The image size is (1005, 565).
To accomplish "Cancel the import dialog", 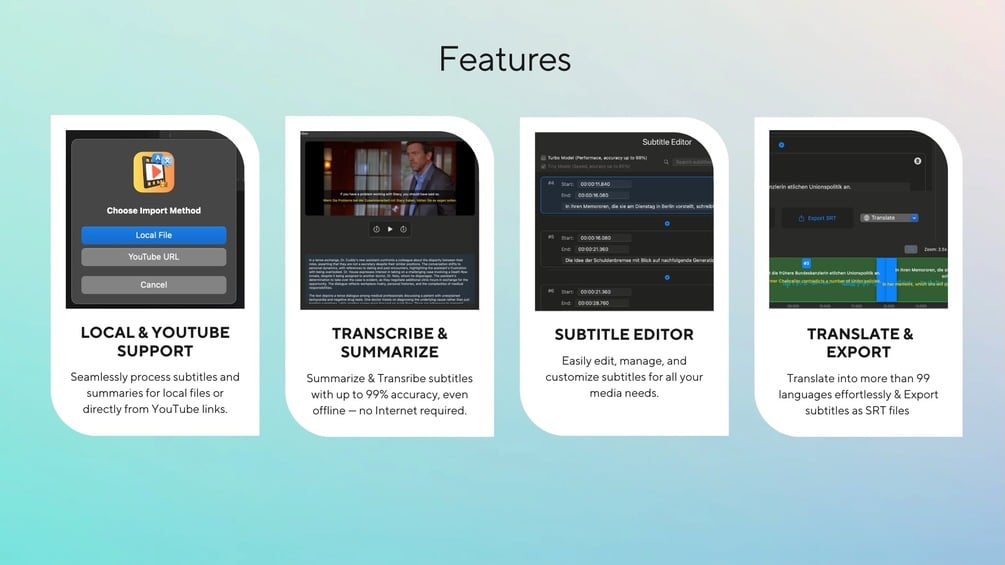I will point(154,285).
